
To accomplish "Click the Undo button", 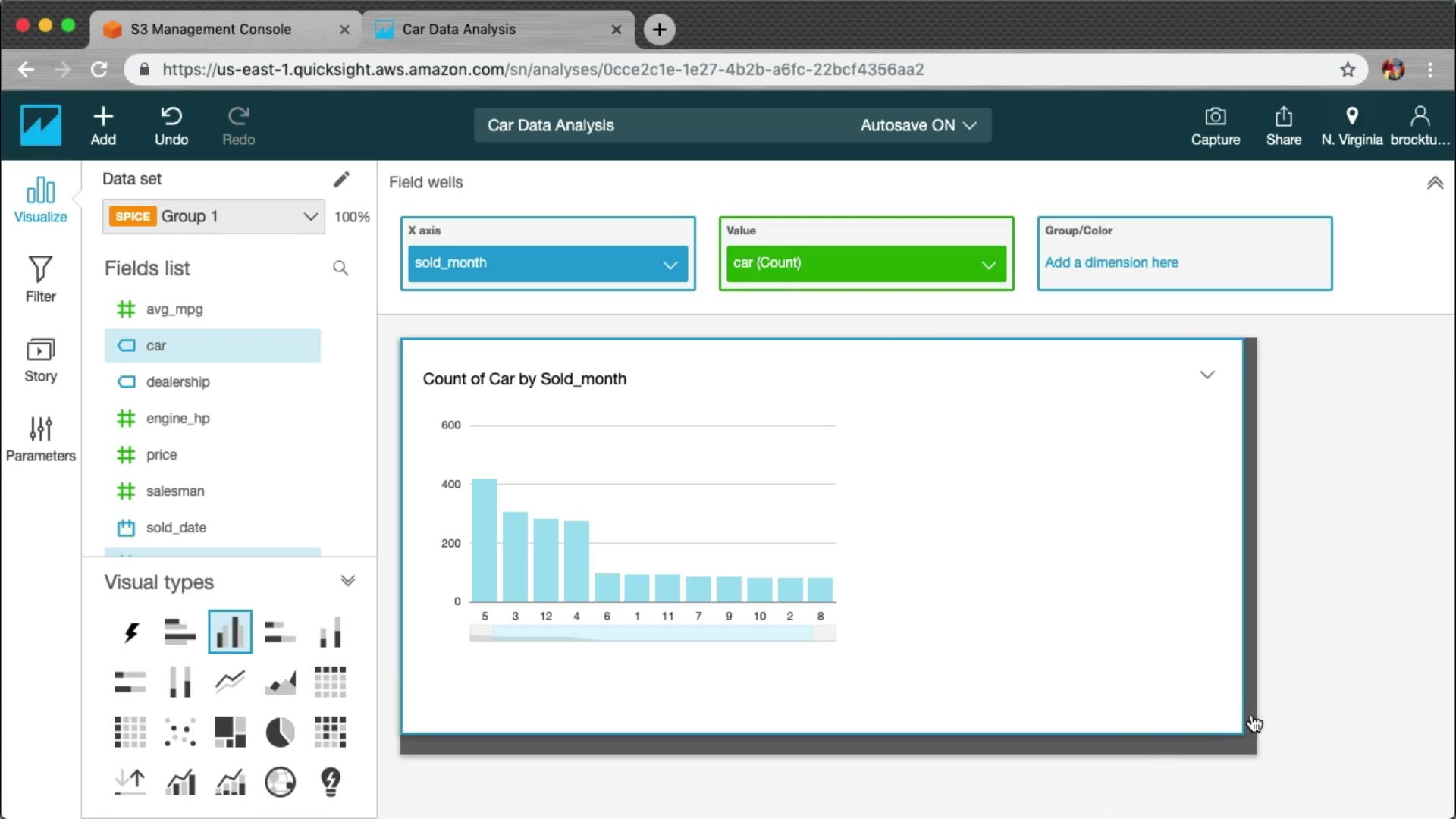I will tap(171, 125).
